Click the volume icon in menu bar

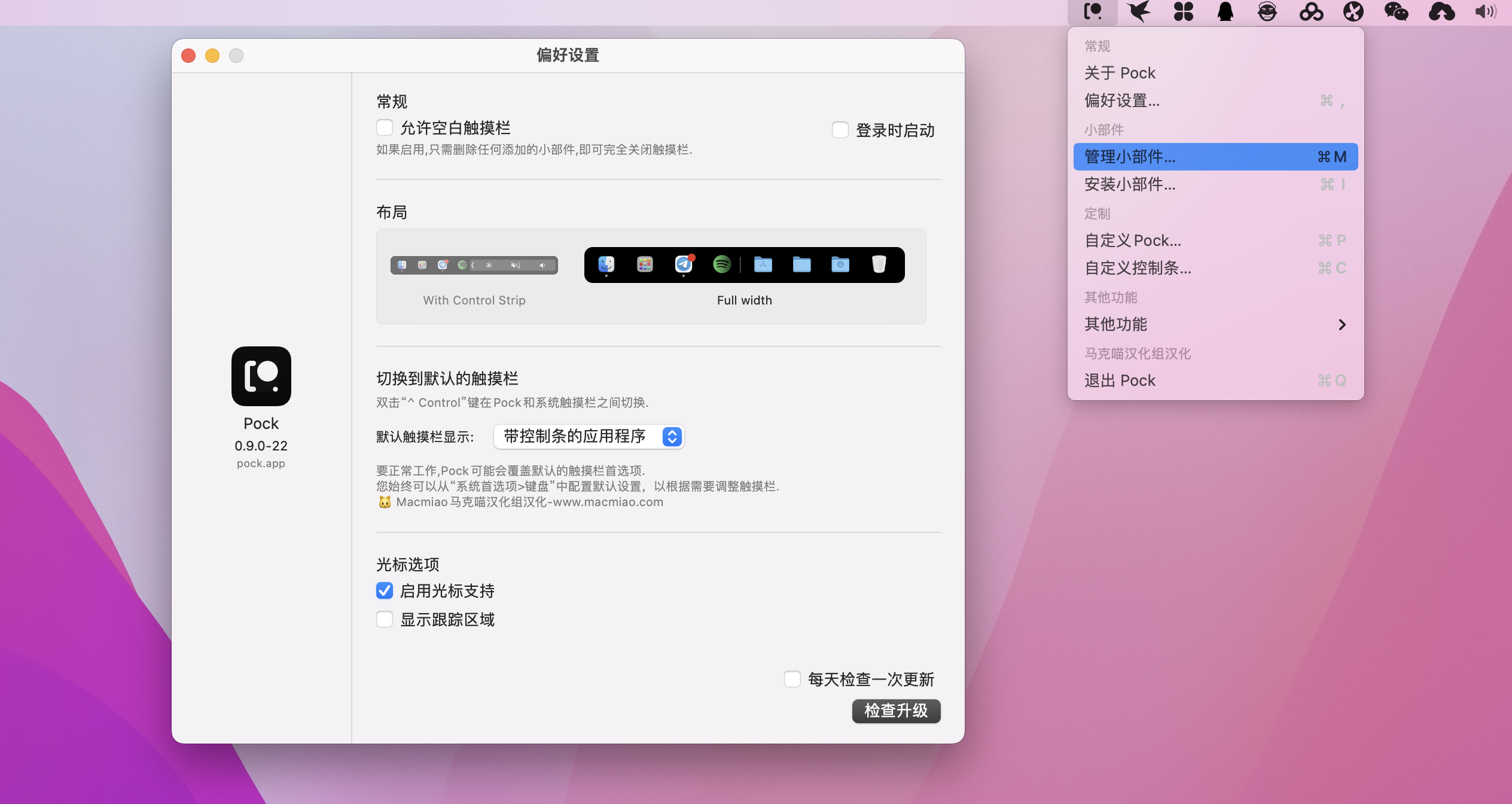point(1486,11)
